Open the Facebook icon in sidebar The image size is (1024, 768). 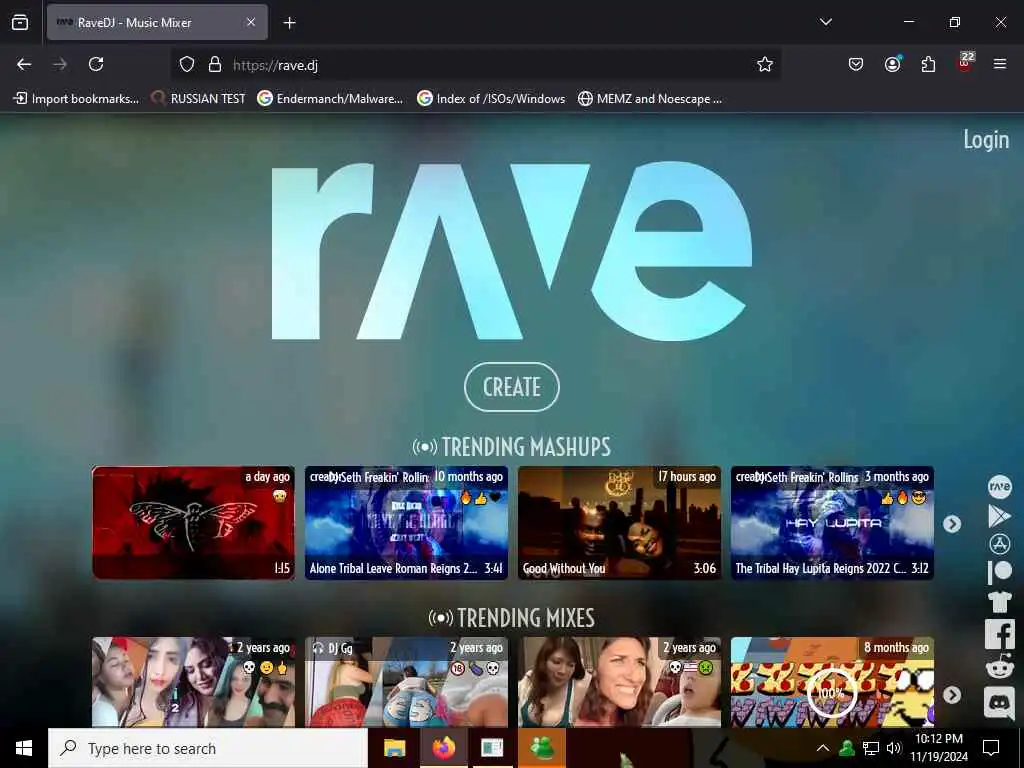pos(999,634)
